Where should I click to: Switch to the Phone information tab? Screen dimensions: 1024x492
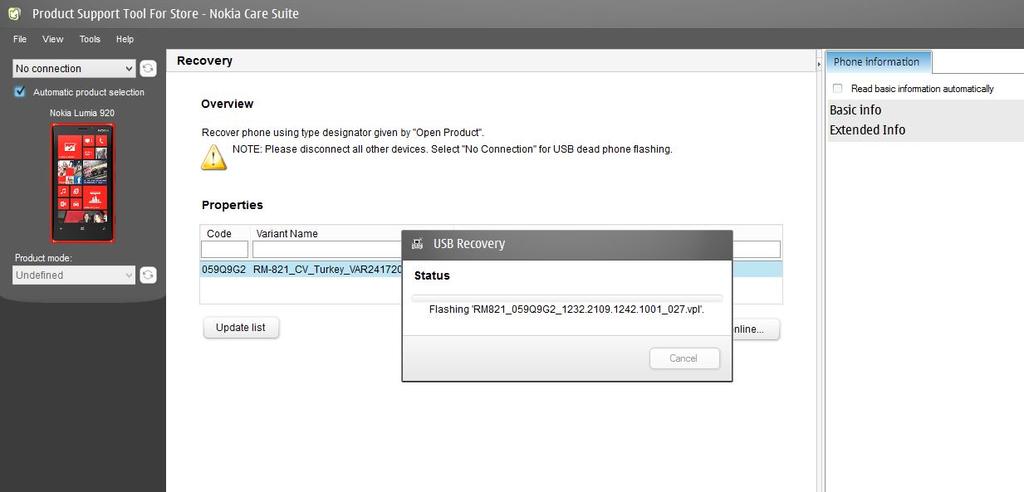pos(877,62)
